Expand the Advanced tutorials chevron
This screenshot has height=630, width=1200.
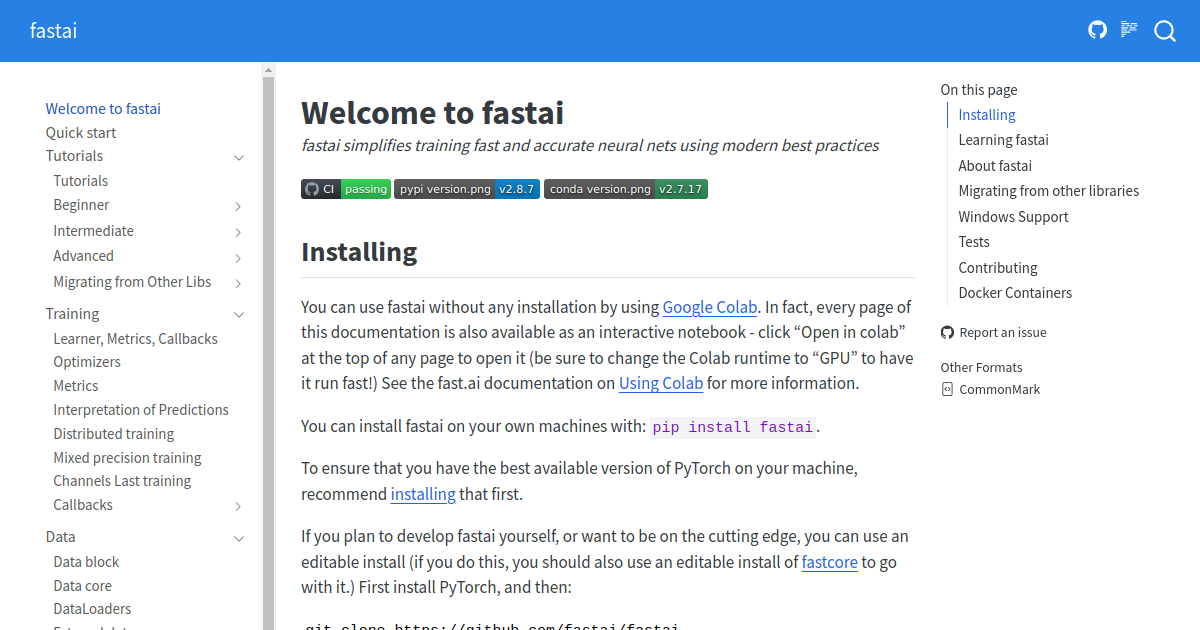239,257
